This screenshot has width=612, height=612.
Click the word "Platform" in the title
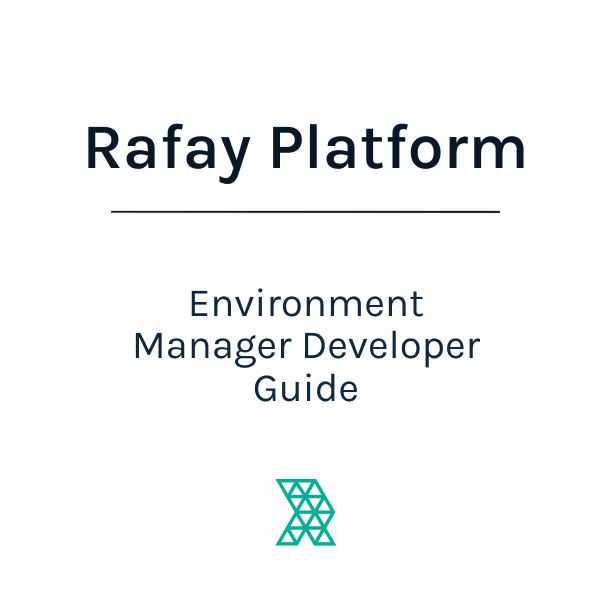(399, 148)
